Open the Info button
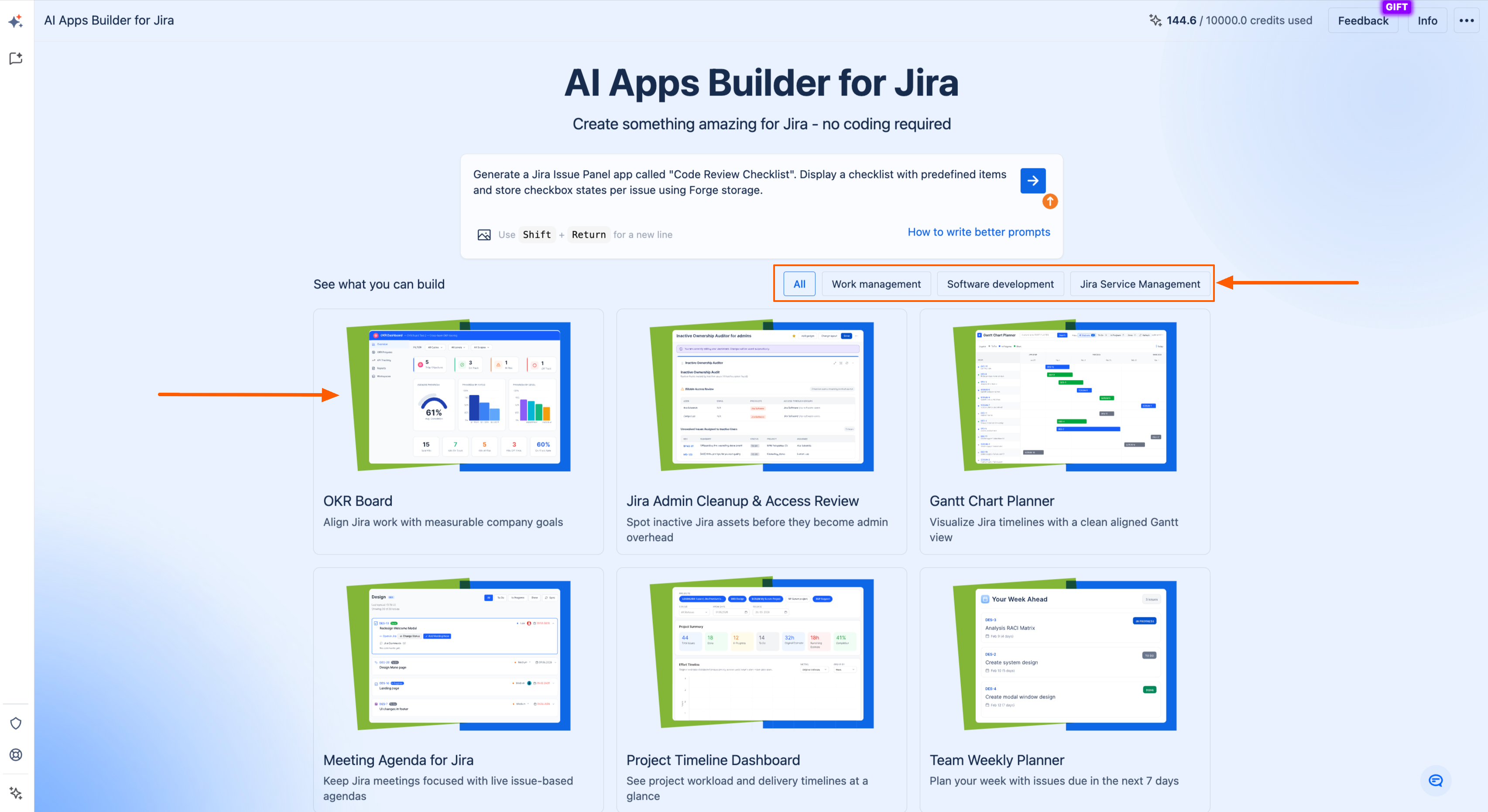Screen dimensions: 1488x812 [x=1427, y=20]
